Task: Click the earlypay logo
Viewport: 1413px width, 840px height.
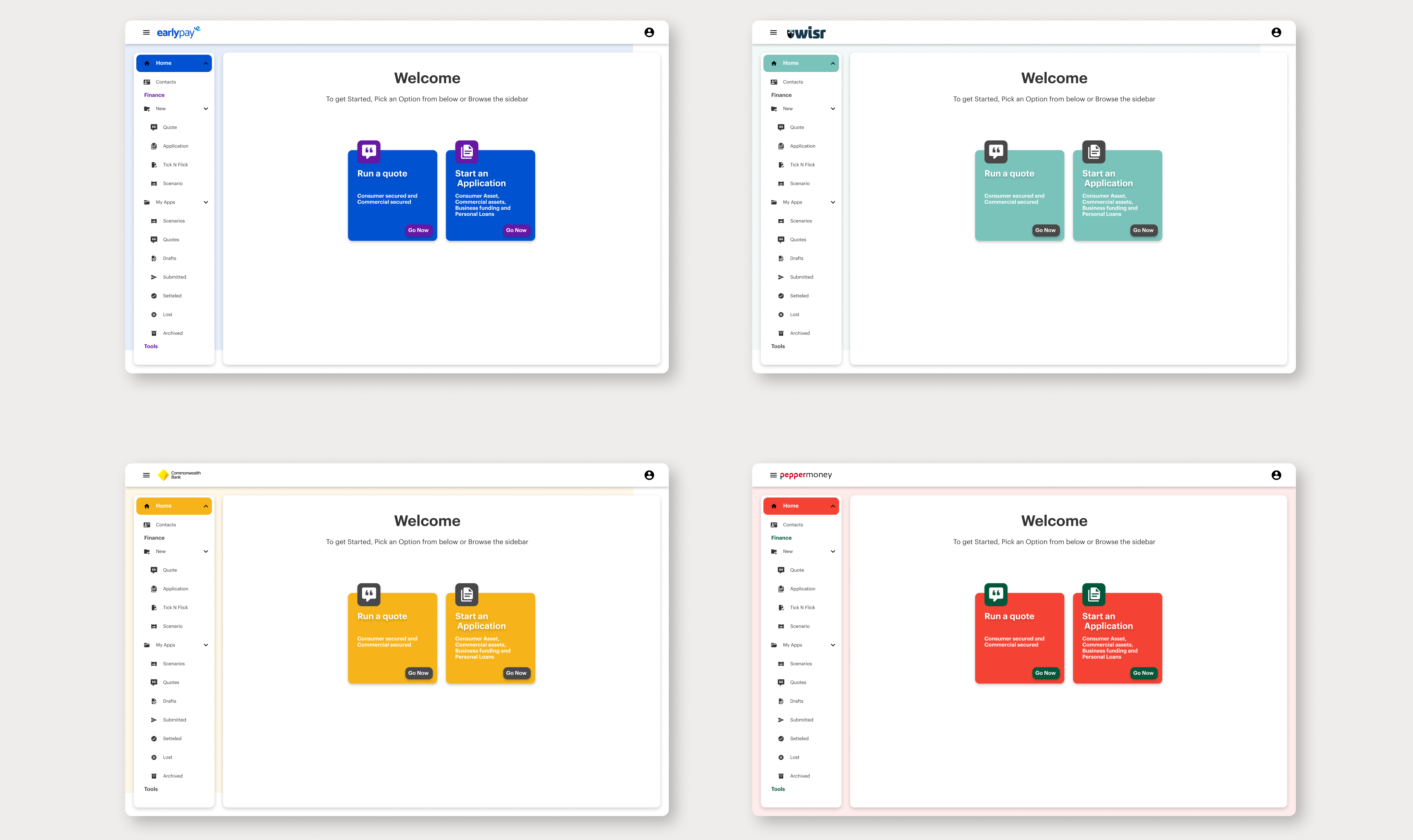Action: [x=178, y=32]
